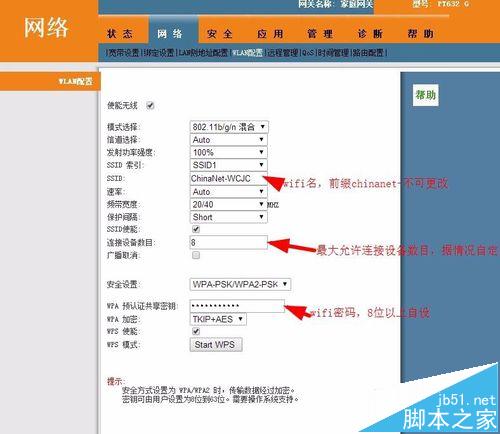Image resolution: width=500 pixels, height=434 pixels.
Task: Open the 安全 top tab
Action: [x=220, y=34]
